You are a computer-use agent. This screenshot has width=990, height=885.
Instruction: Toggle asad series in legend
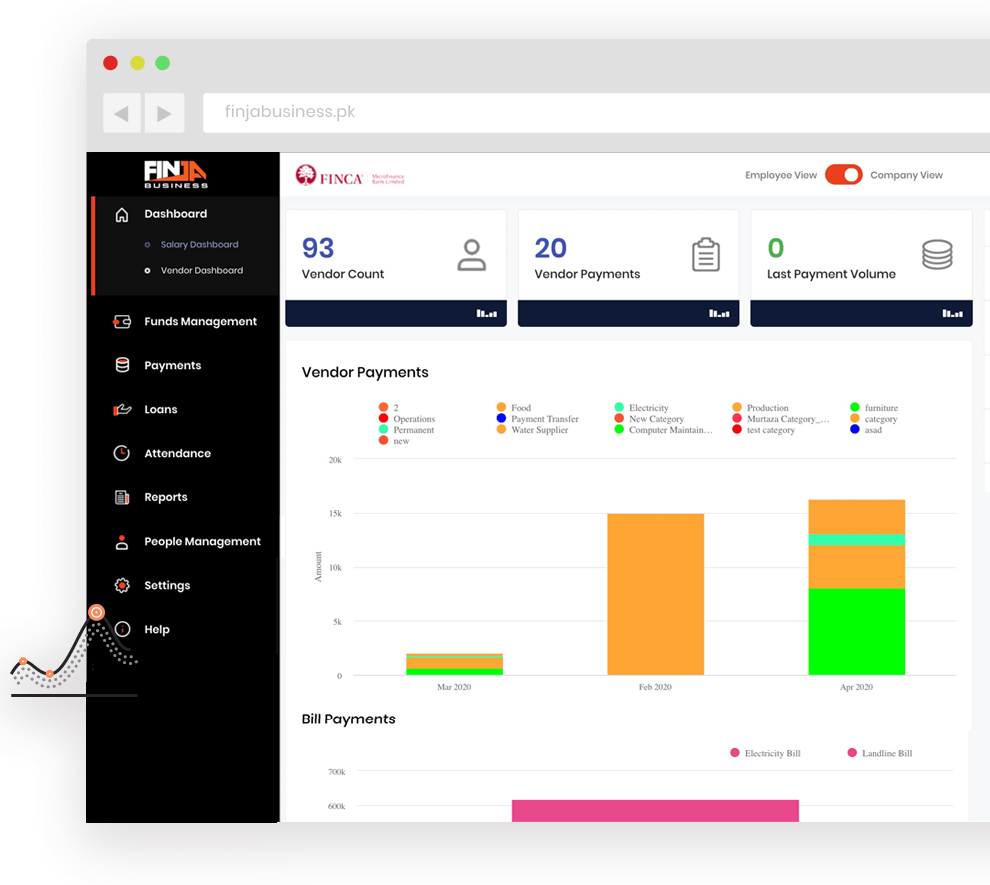pyautogui.click(x=866, y=429)
